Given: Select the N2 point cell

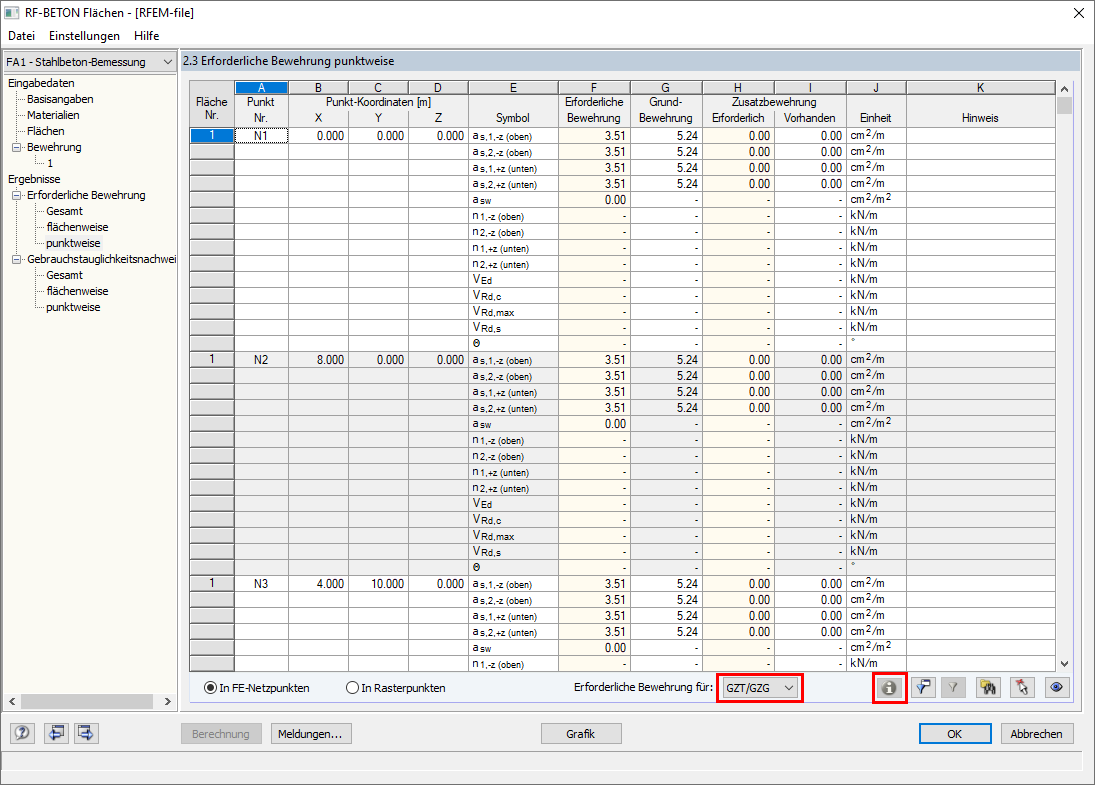Looking at the screenshot, I should pyautogui.click(x=261, y=360).
